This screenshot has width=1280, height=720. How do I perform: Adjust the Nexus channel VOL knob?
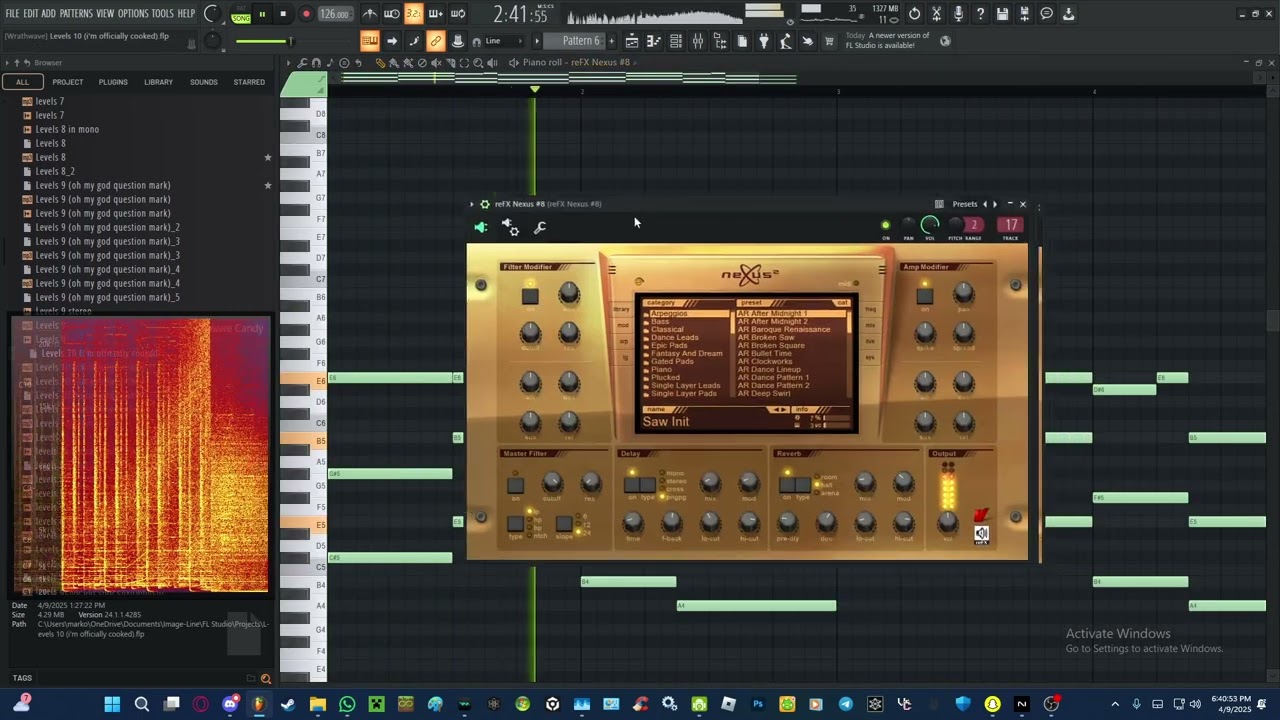point(930,225)
